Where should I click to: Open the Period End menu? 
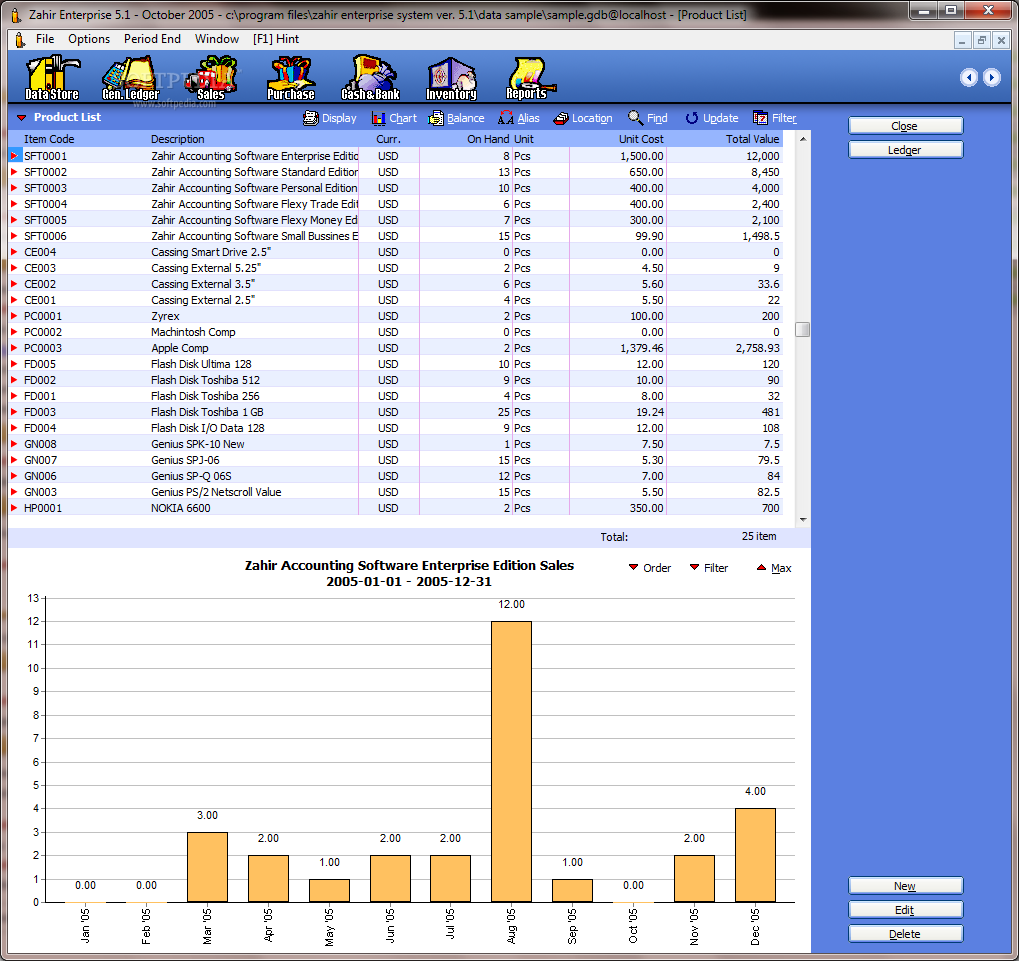[152, 39]
